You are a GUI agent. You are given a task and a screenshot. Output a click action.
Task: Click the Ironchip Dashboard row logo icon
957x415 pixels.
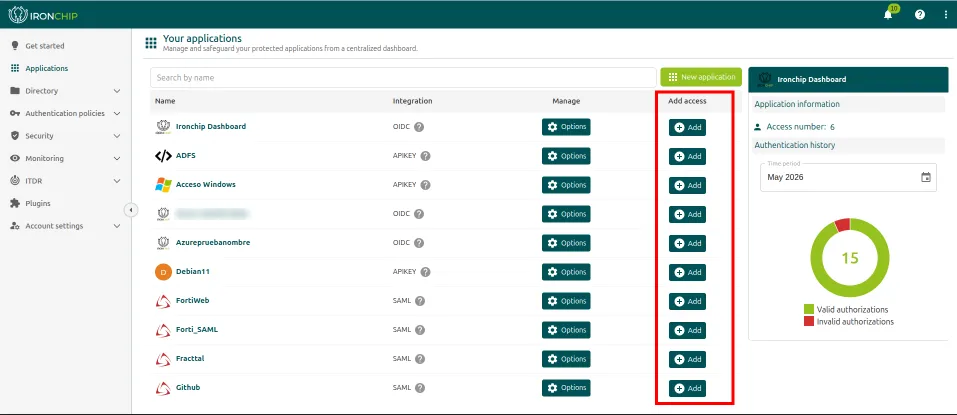click(x=163, y=126)
